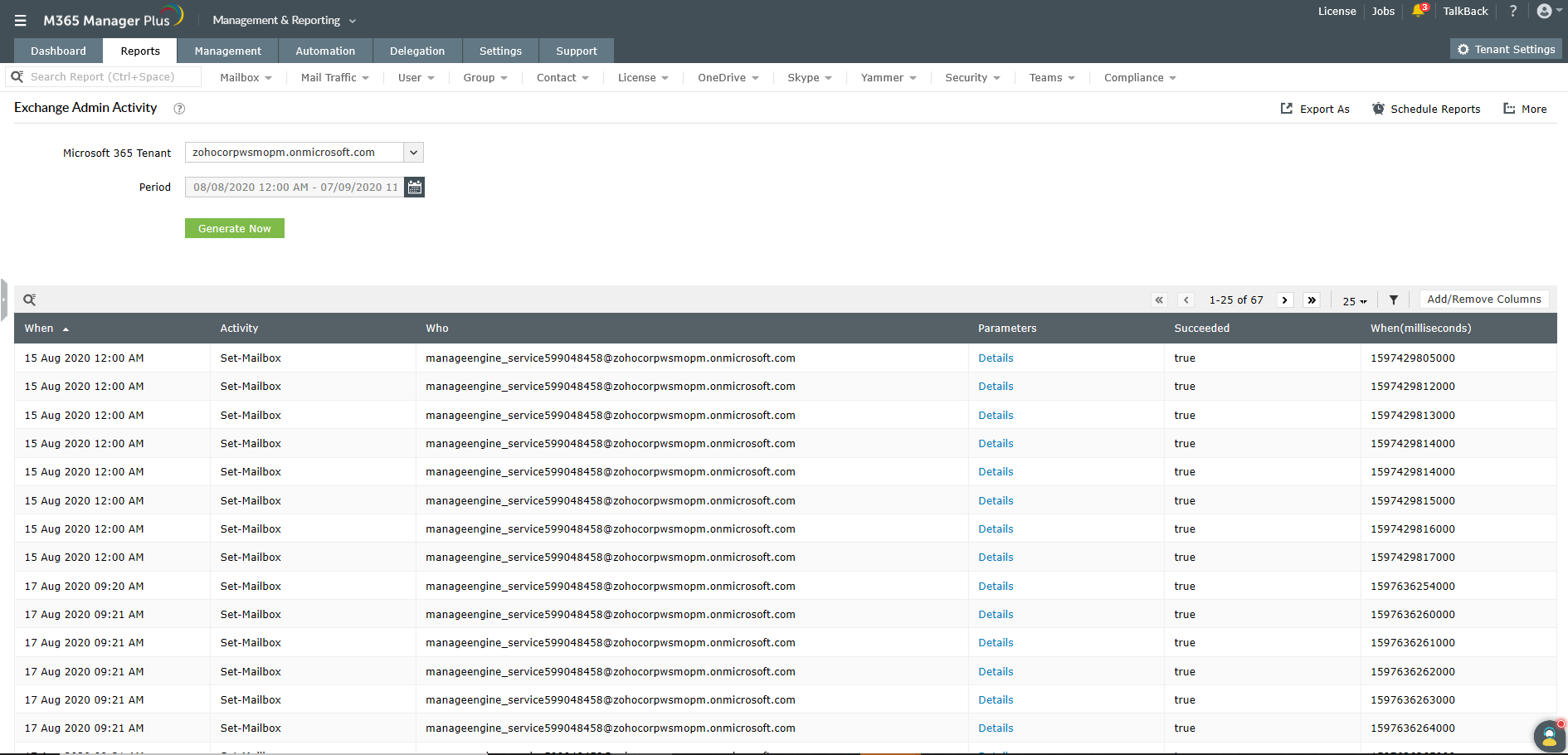This screenshot has width=1568, height=755.
Task: Open Details for timestamp 1597429812000 row
Action: coord(996,387)
